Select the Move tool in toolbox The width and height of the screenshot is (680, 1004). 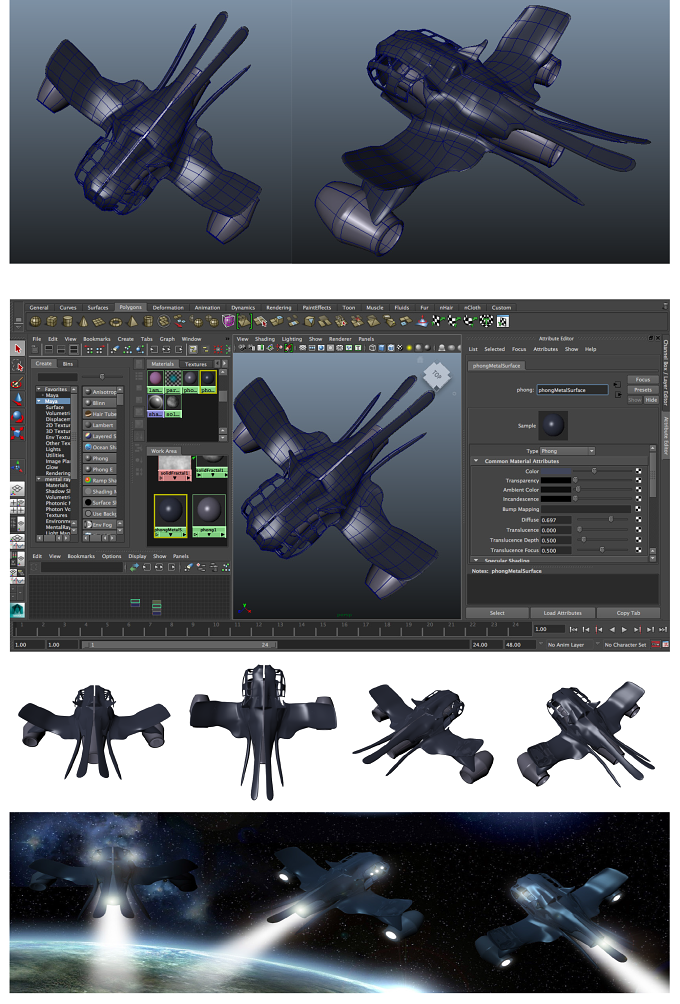(x=18, y=399)
